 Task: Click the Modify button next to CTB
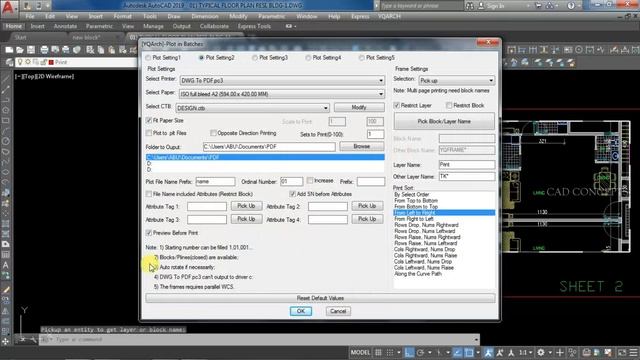pos(359,107)
